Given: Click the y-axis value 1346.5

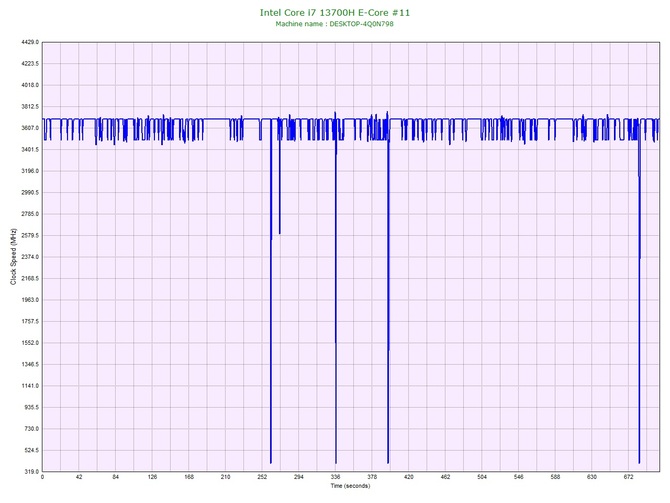Looking at the screenshot, I should [x=30, y=365].
